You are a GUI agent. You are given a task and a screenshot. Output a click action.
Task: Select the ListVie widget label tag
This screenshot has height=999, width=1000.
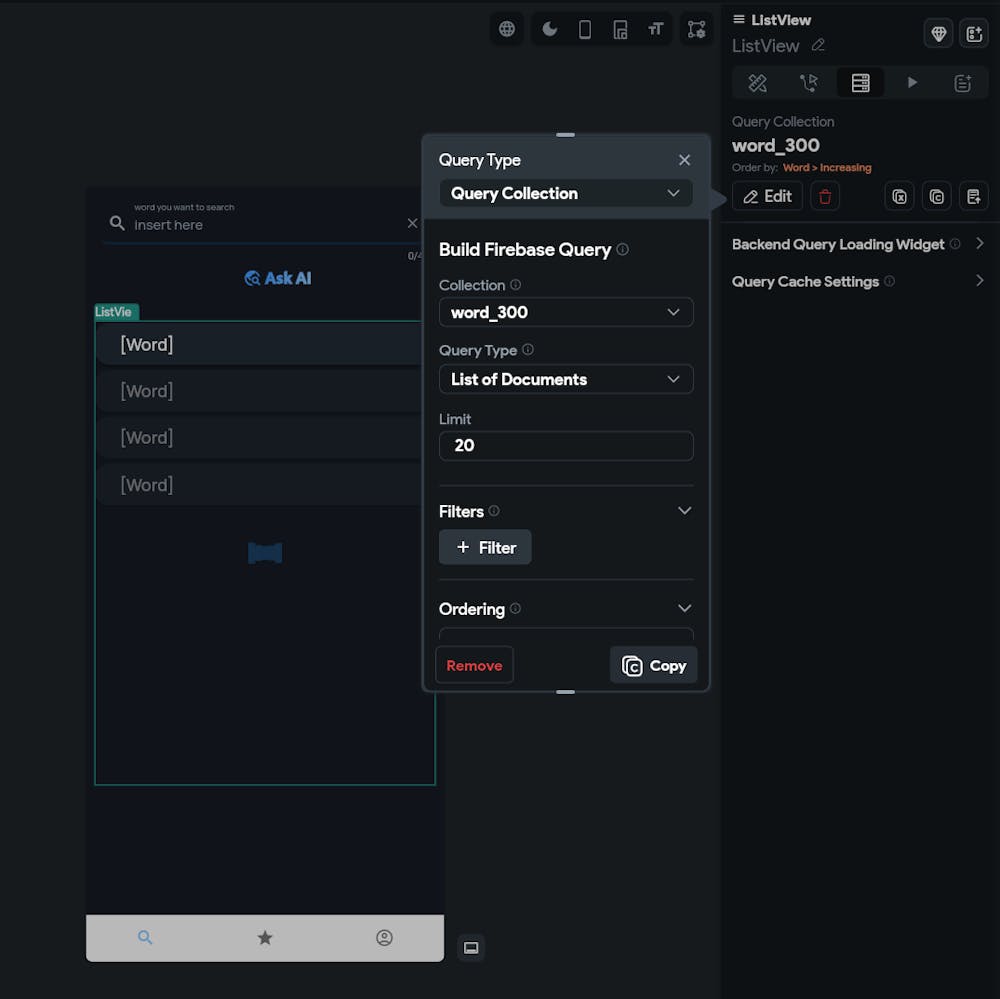(x=115, y=312)
